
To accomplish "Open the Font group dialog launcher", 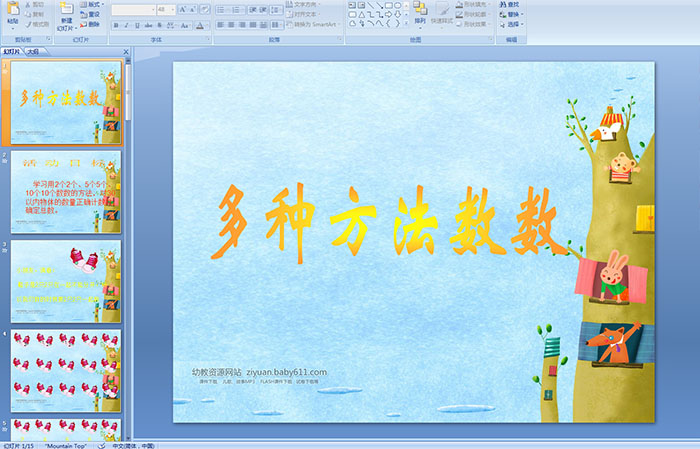I will (208, 39).
